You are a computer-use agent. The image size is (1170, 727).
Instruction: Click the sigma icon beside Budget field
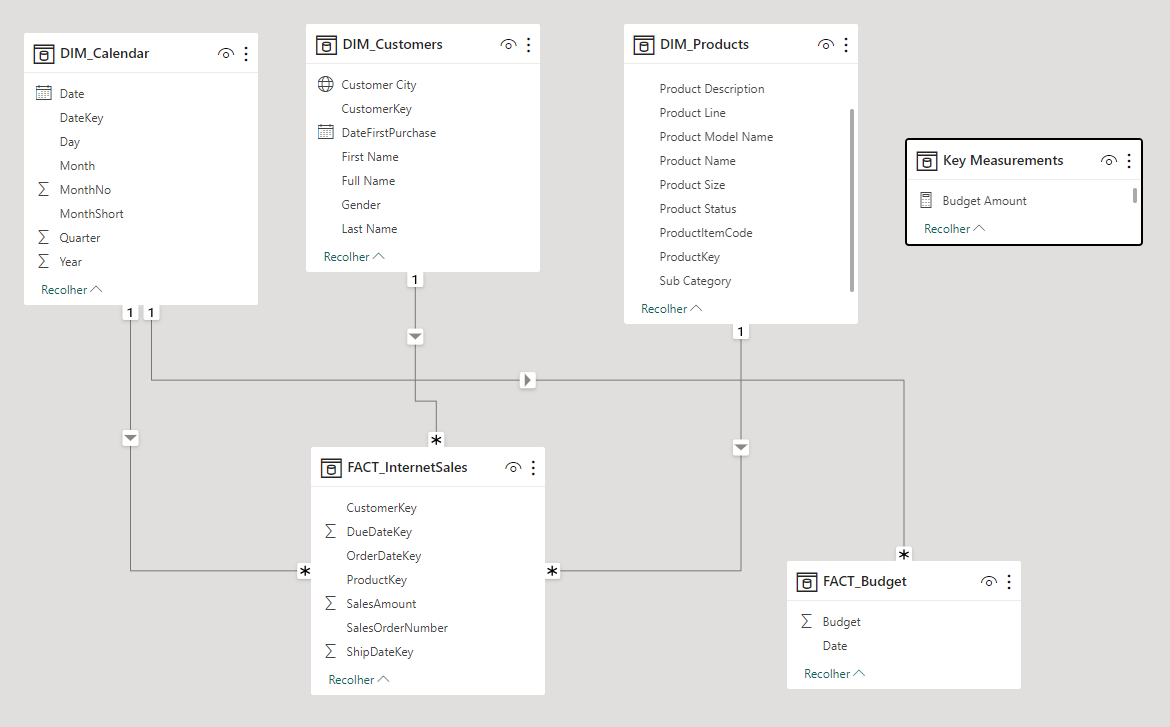(806, 621)
